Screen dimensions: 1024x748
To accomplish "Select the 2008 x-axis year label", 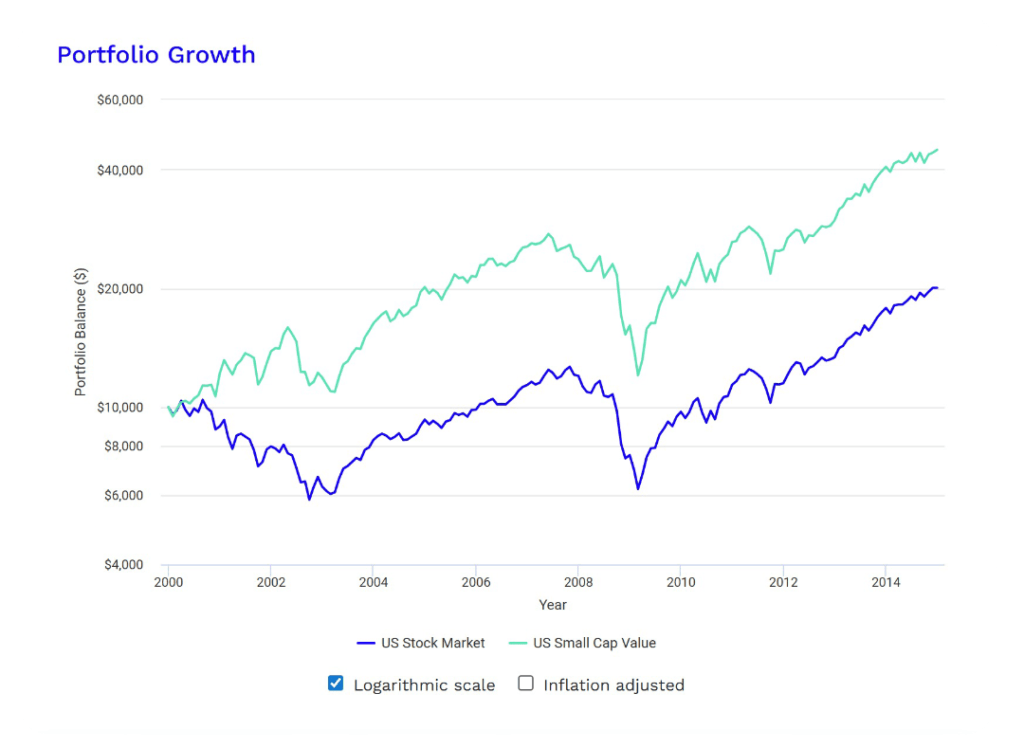I will click(x=578, y=582).
